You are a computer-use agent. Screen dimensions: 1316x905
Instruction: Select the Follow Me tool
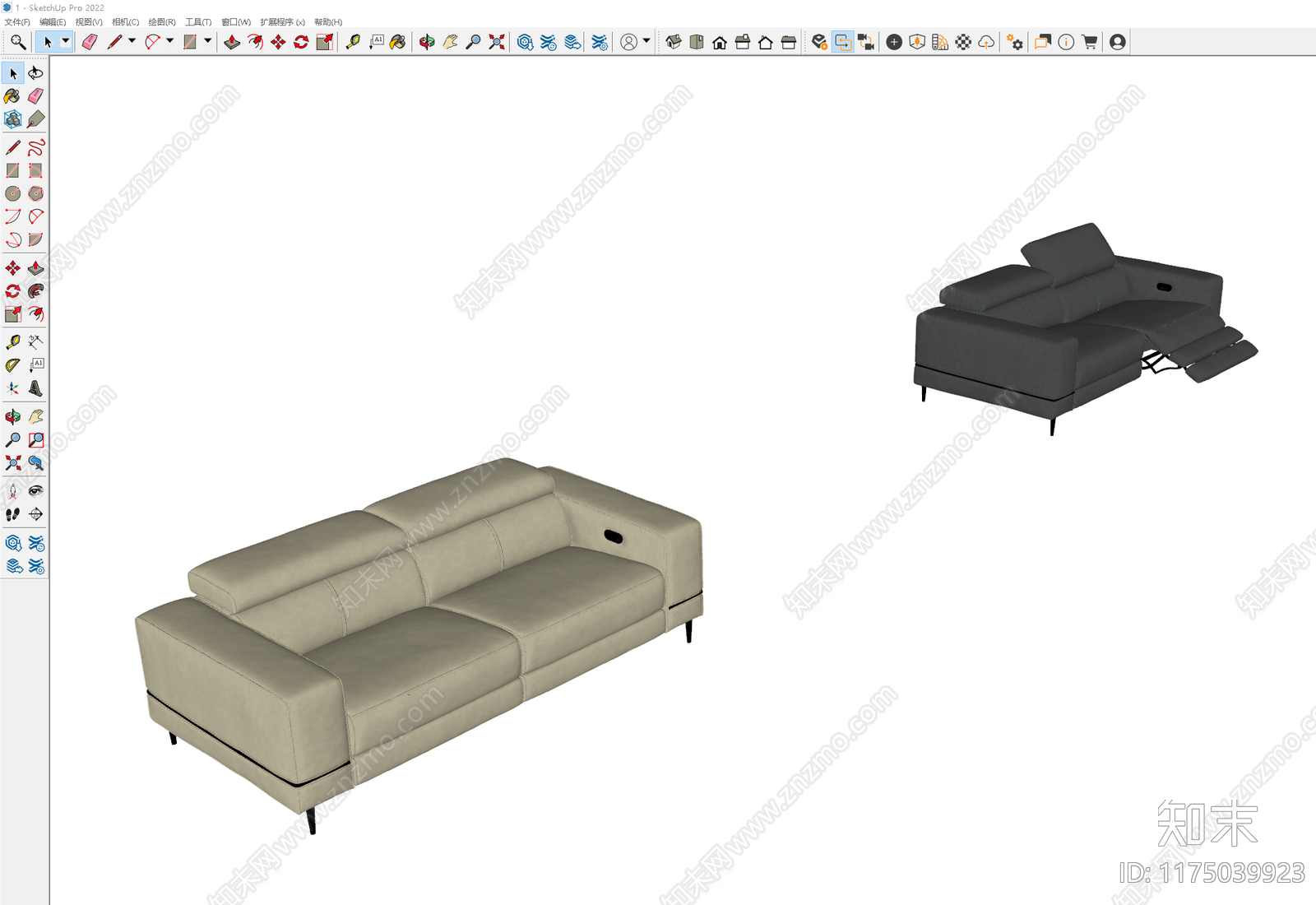[x=35, y=291]
